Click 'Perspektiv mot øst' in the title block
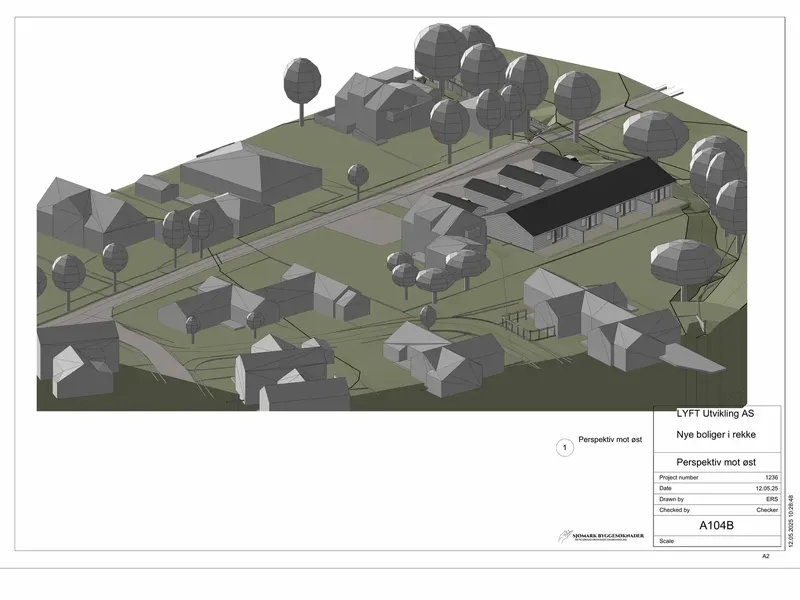 (716, 462)
